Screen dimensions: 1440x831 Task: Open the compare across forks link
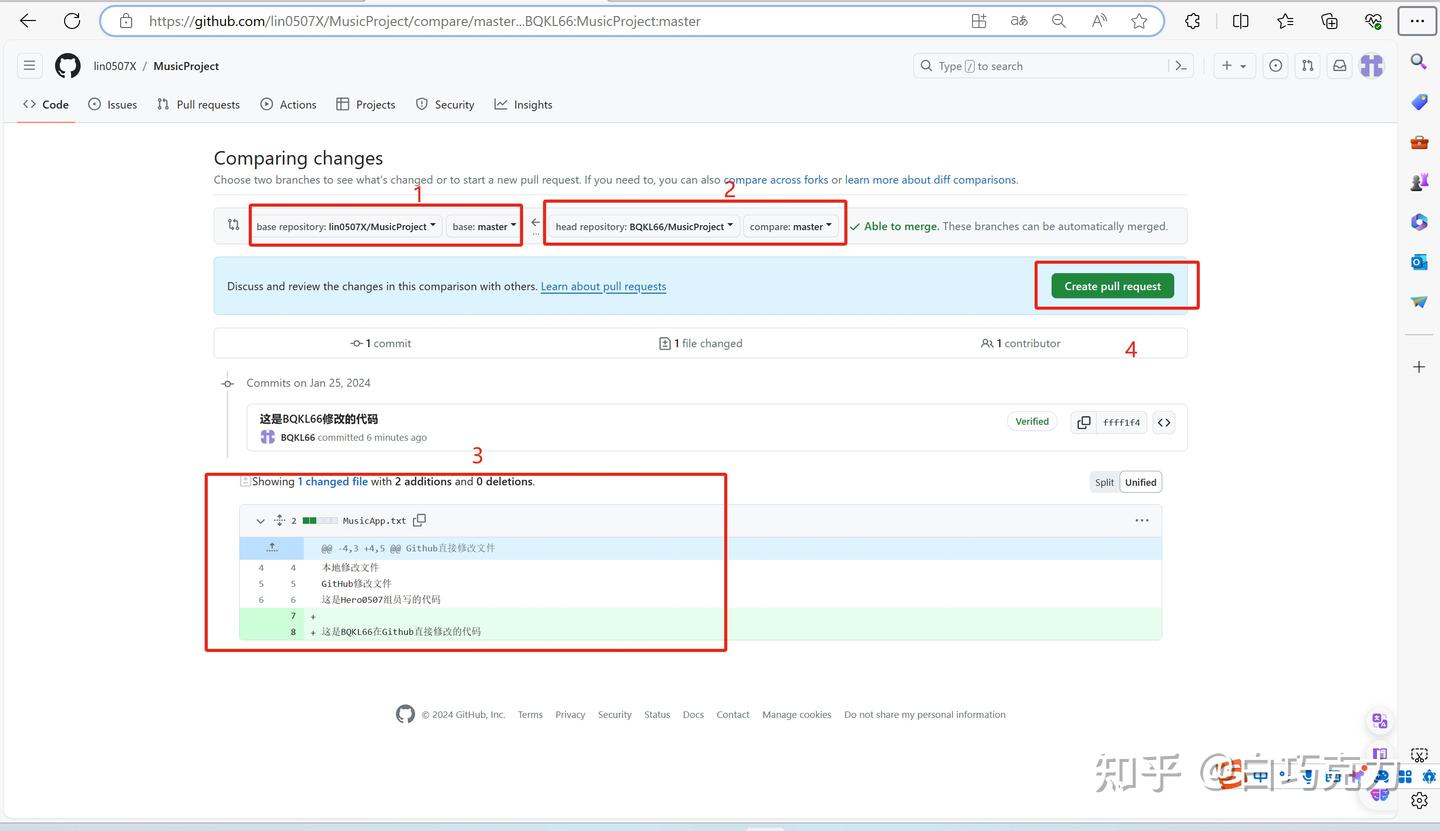coord(777,179)
